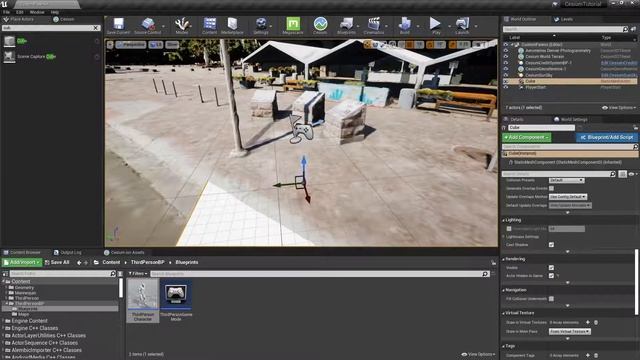Open the Perspective viewport mode dropdown
The height and width of the screenshot is (360, 640).
click(x=131, y=45)
